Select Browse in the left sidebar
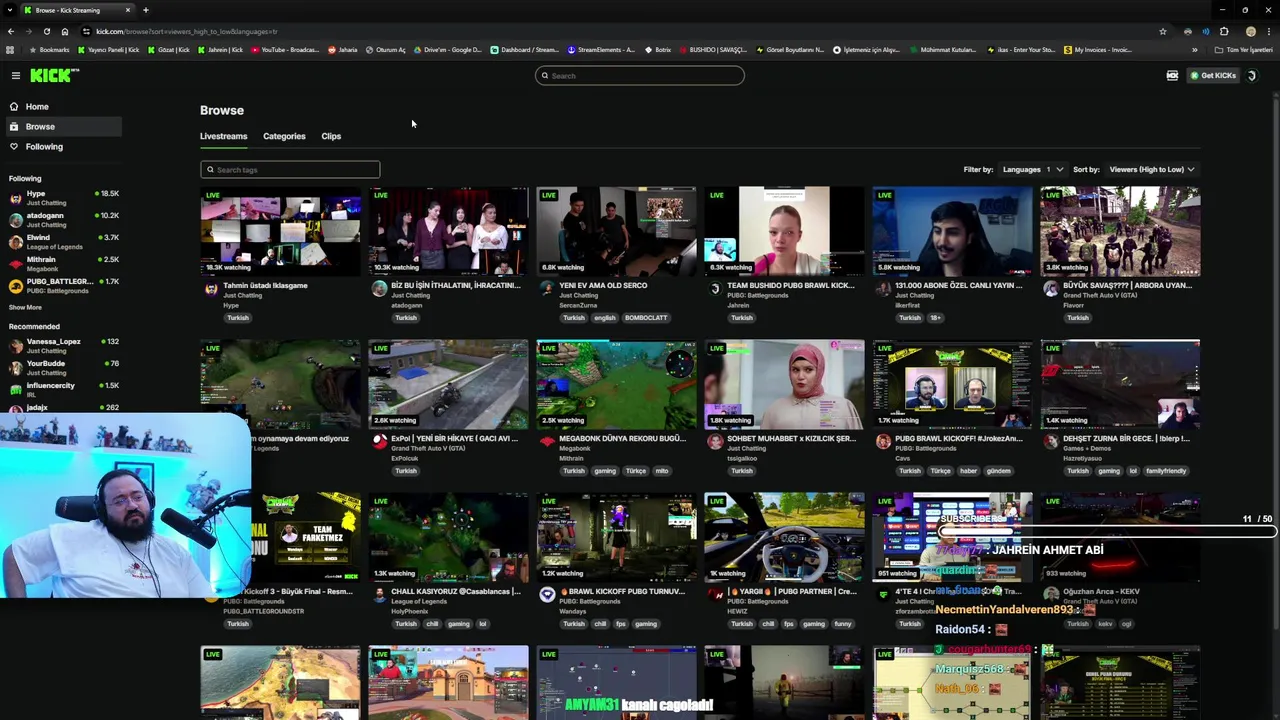This screenshot has width=1280, height=720. [x=62, y=127]
